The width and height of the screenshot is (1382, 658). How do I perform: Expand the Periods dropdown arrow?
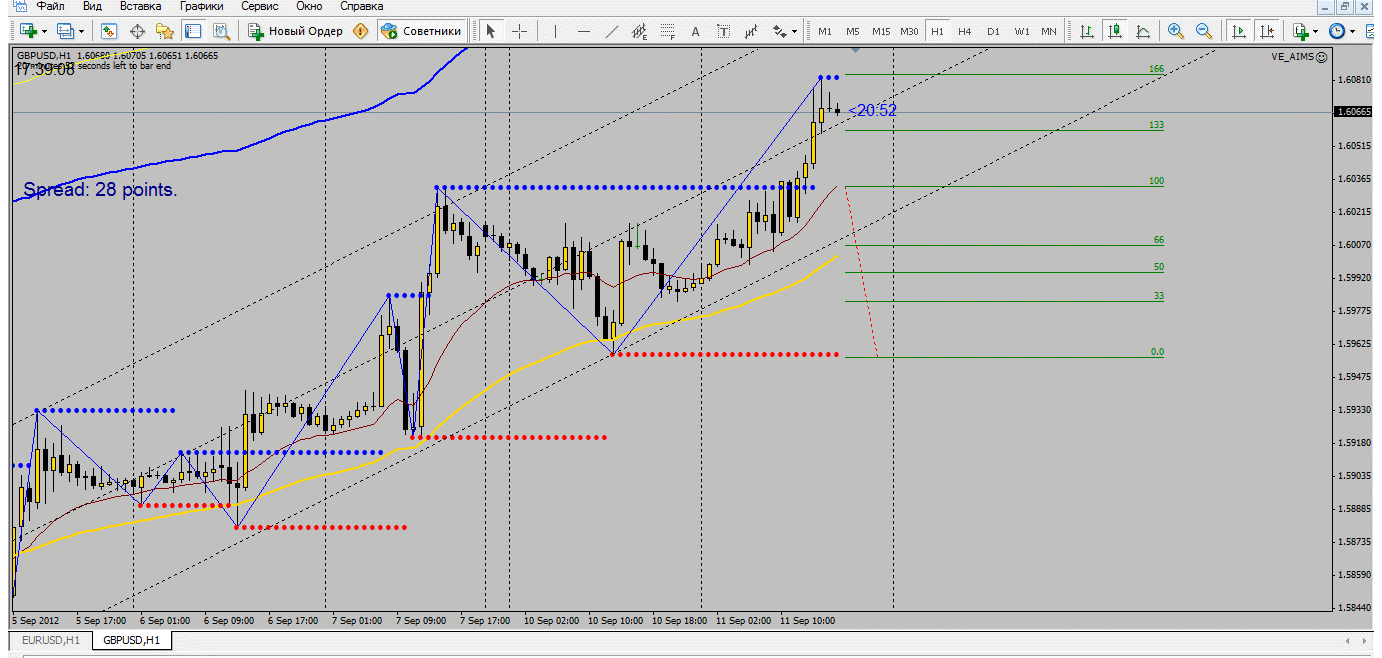1353,31
